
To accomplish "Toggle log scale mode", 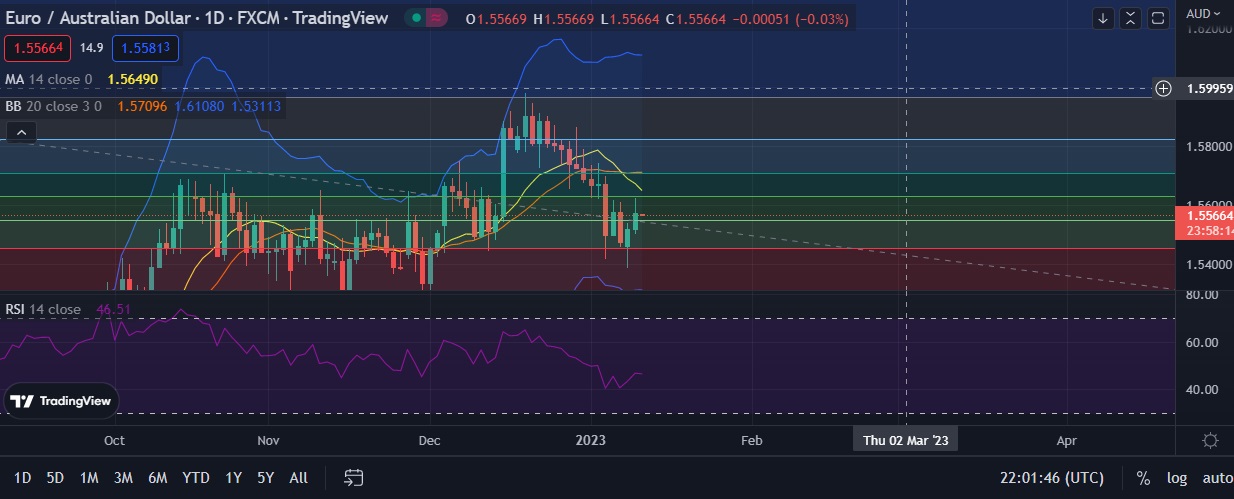I will pyautogui.click(x=1177, y=478).
